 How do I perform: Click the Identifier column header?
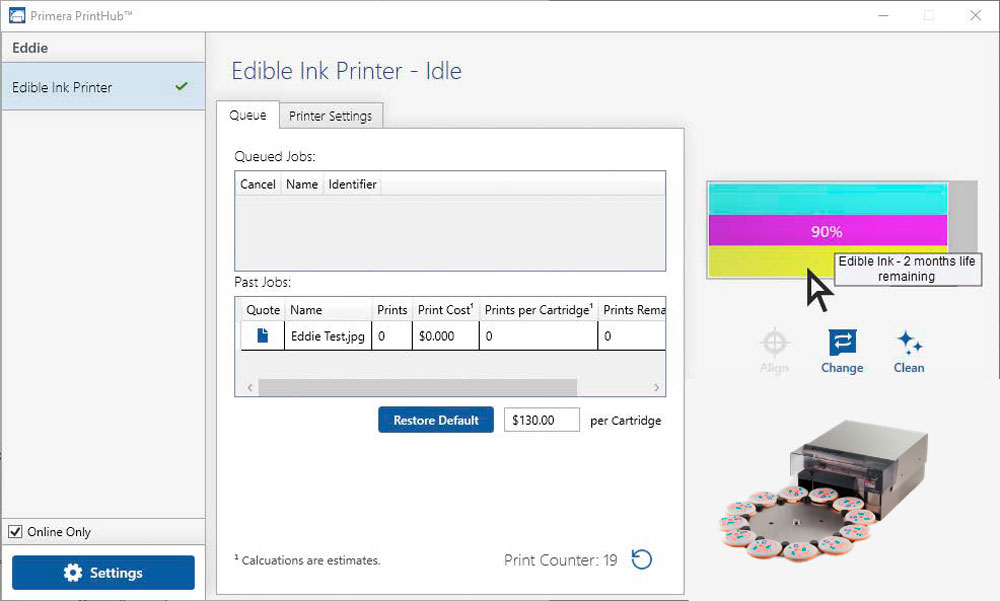tap(352, 184)
